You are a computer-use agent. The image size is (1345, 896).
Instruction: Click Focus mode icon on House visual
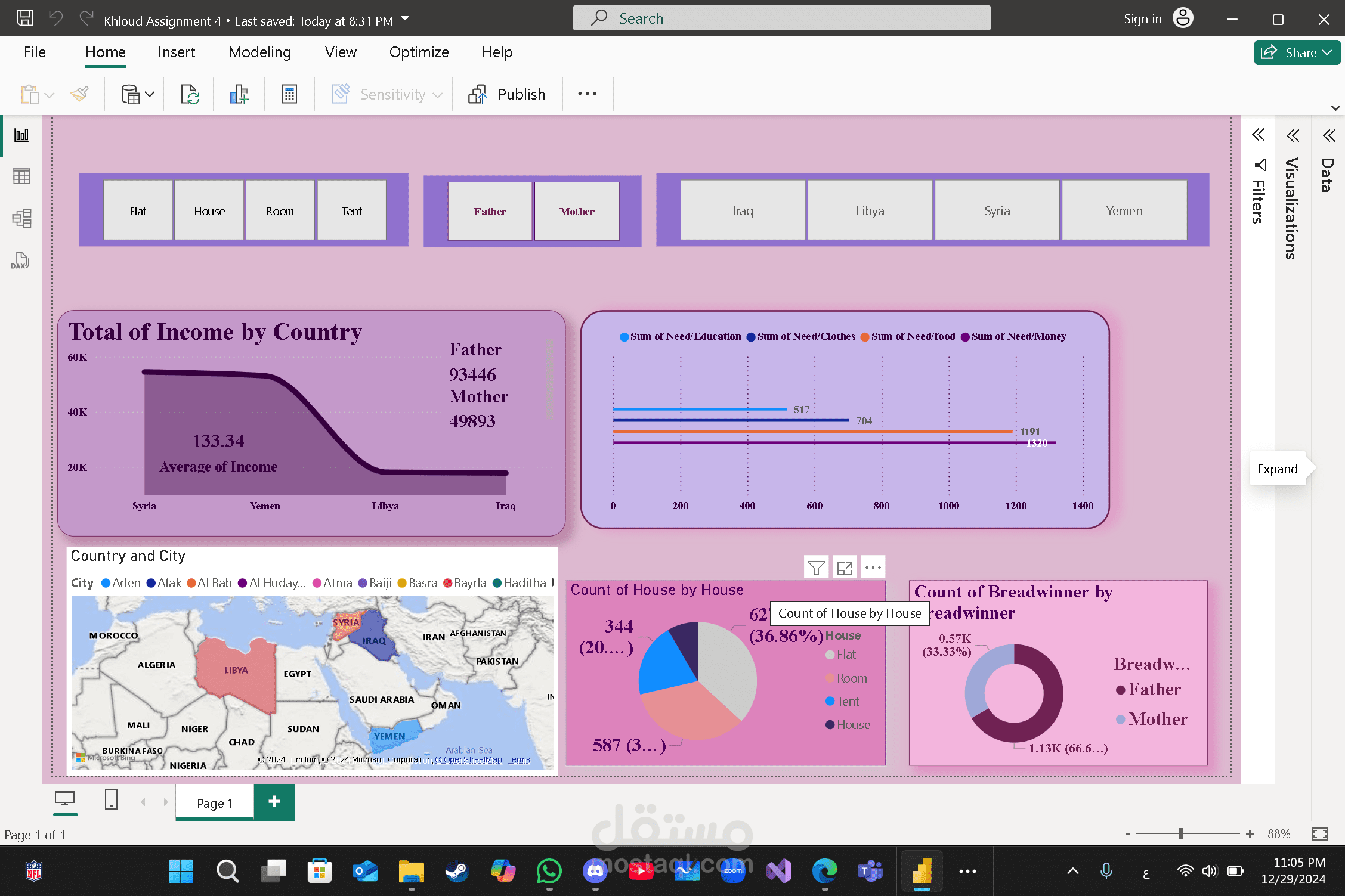(x=845, y=568)
